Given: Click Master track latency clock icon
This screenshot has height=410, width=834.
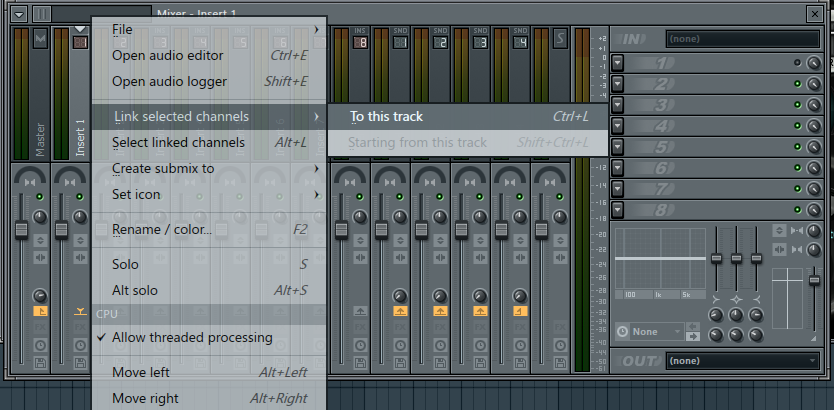Looking at the screenshot, I should coord(40,346).
